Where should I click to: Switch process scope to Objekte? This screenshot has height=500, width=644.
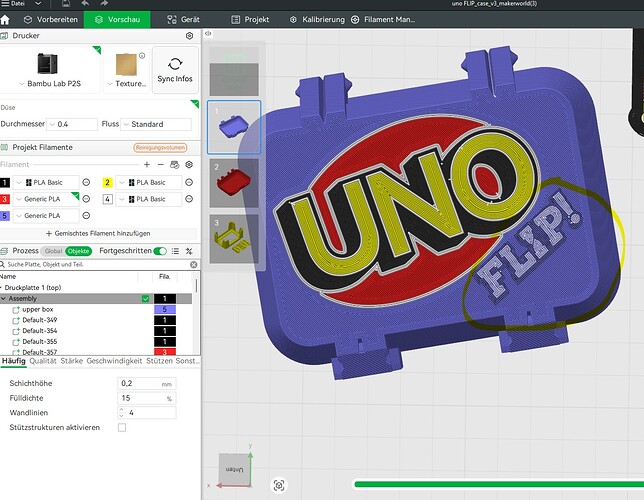(x=78, y=251)
